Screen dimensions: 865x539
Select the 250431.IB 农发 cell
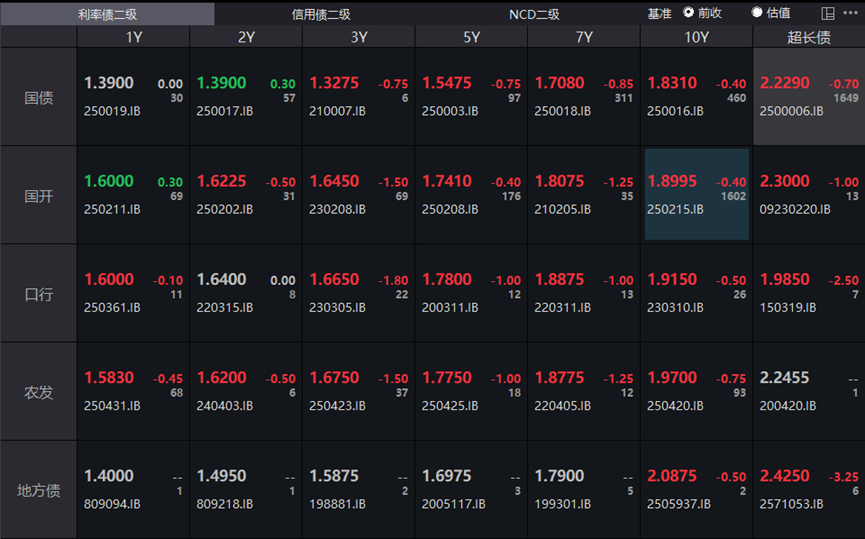pyautogui.click(x=133, y=391)
